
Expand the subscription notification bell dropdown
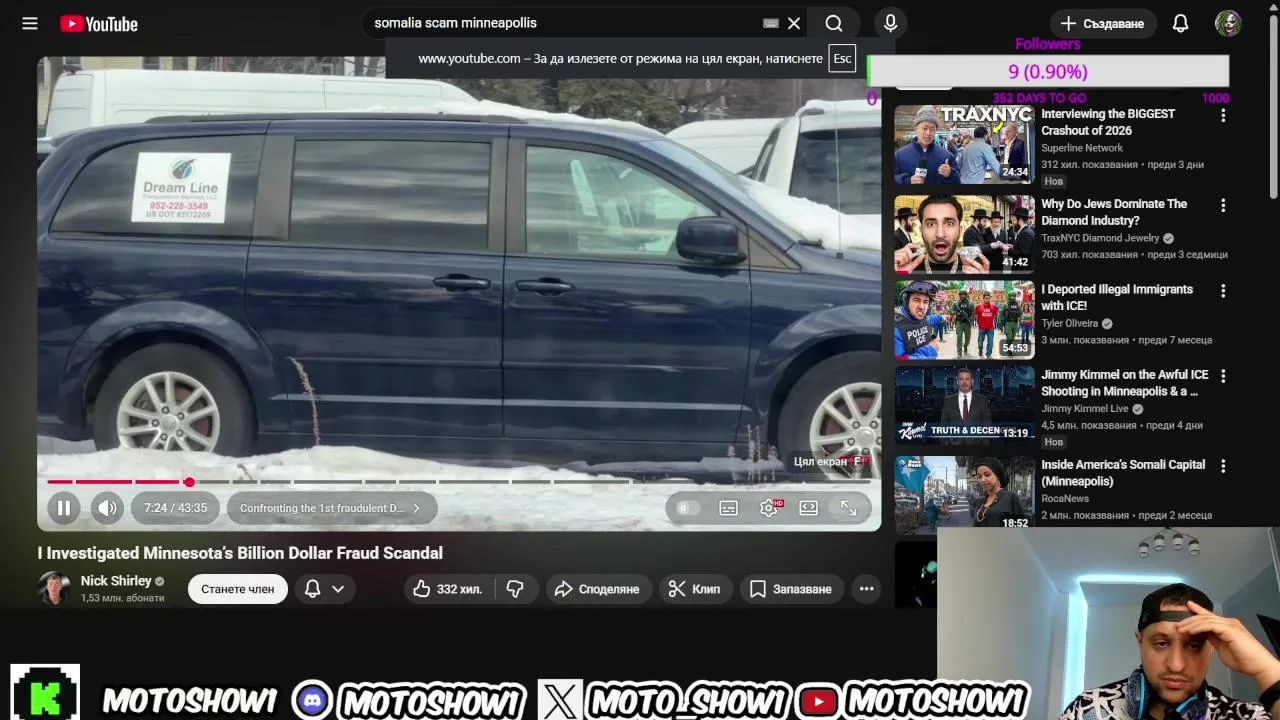pos(325,589)
